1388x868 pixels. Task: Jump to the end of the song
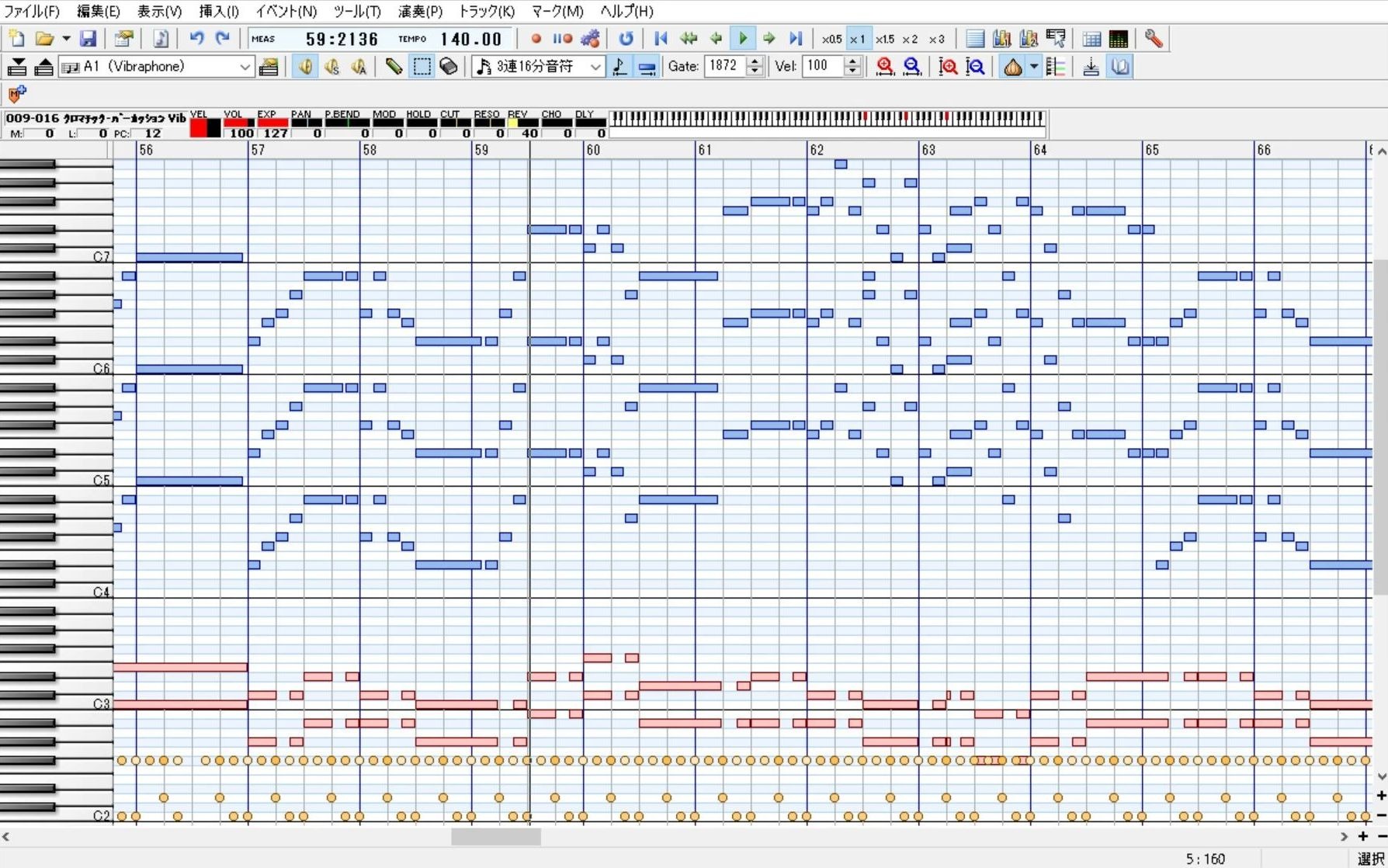click(x=796, y=38)
